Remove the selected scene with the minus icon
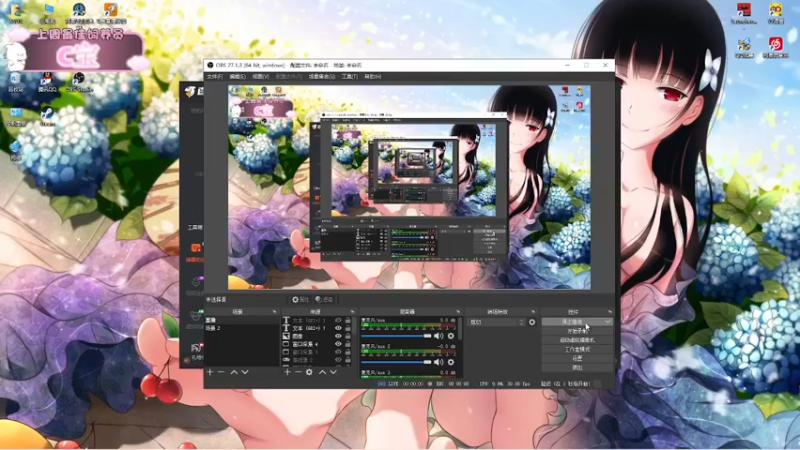 click(x=221, y=372)
